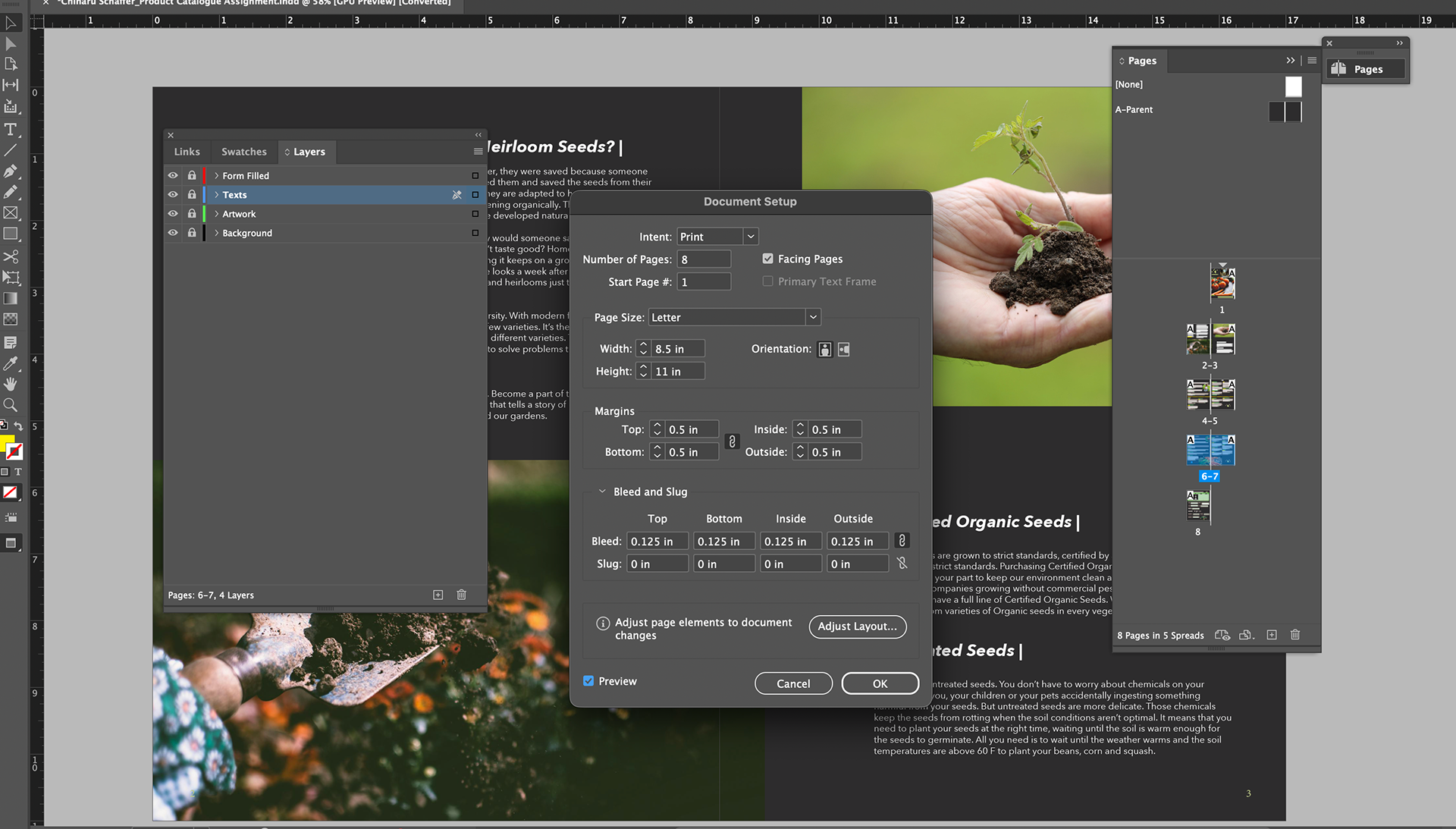The image size is (1456, 829).
Task: Click the Adjust Layout button
Action: click(857, 626)
